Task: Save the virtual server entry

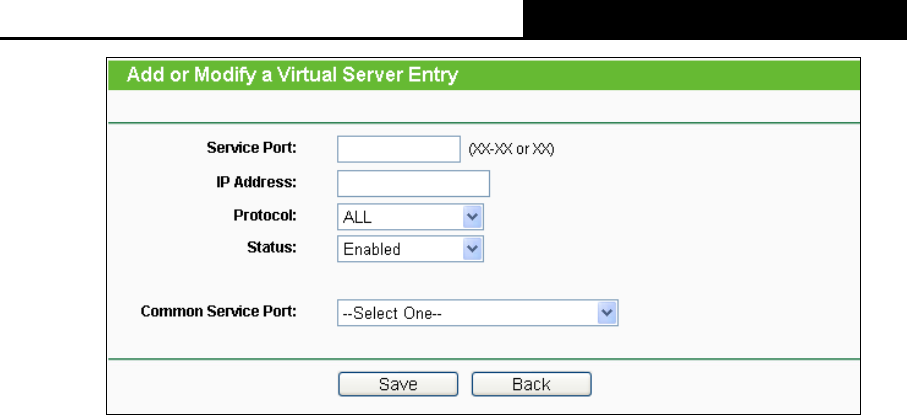Action: pyautogui.click(x=398, y=384)
